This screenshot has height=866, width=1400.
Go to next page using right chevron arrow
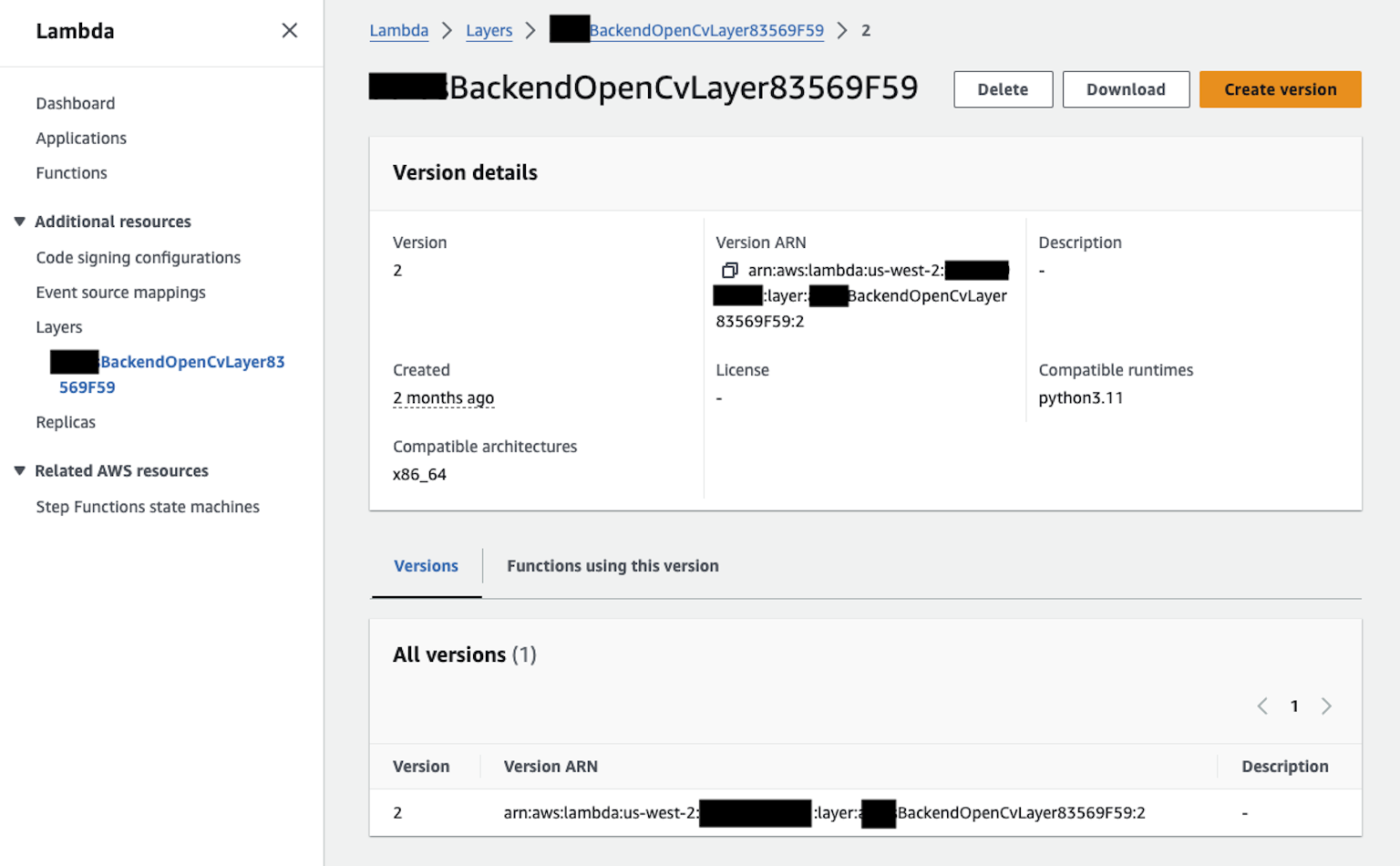tap(1326, 706)
